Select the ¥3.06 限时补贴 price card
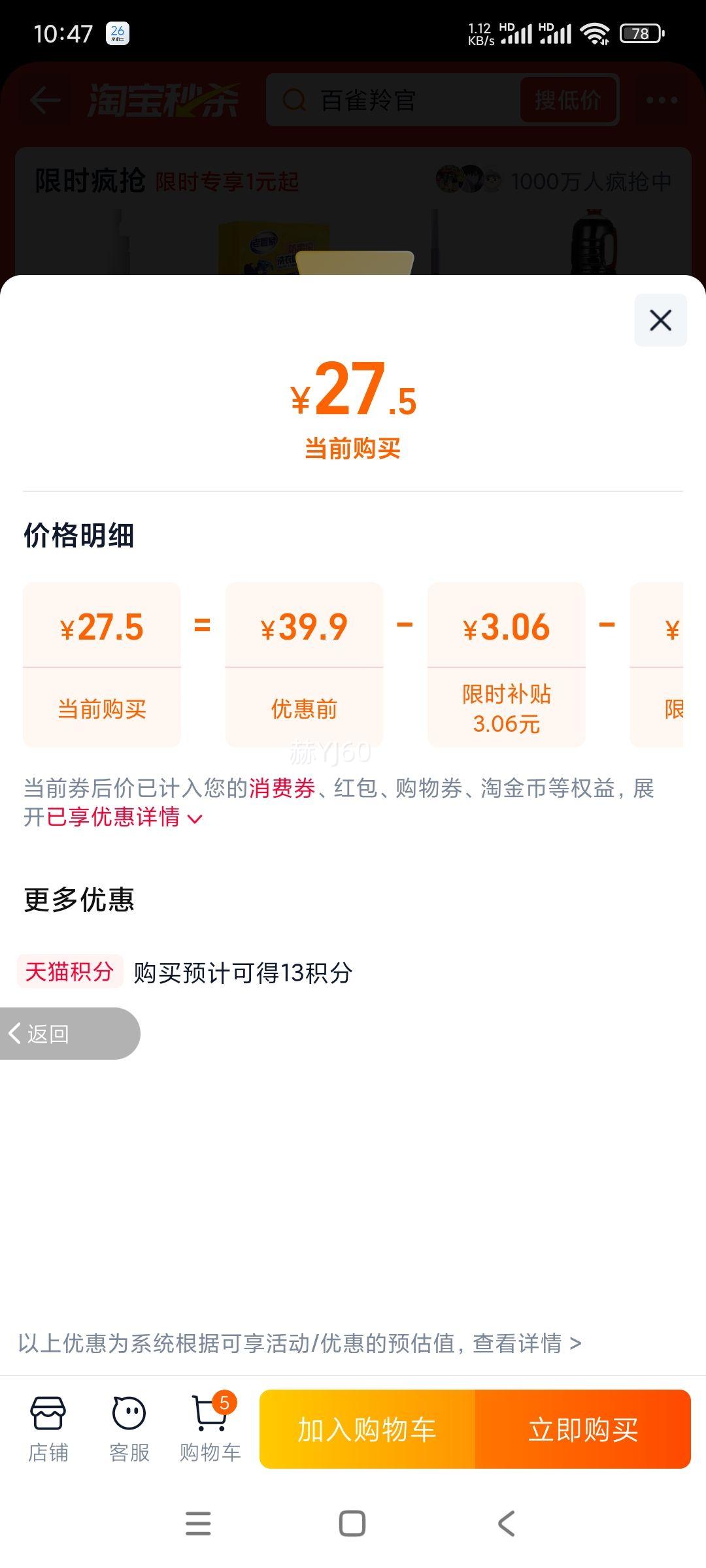This screenshot has height=1568, width=706. point(507,664)
